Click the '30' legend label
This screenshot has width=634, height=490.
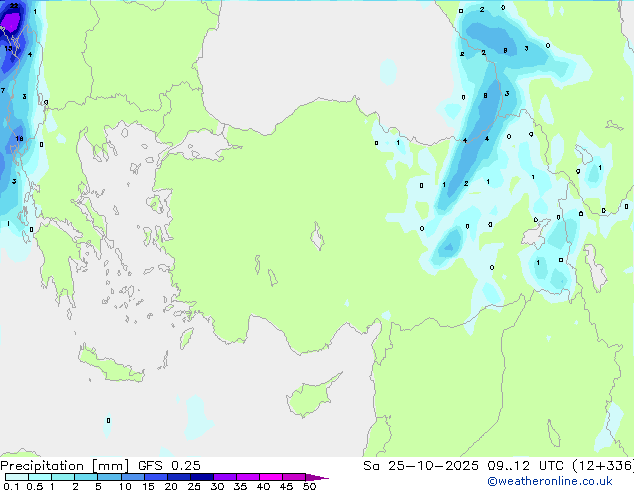pos(217,486)
